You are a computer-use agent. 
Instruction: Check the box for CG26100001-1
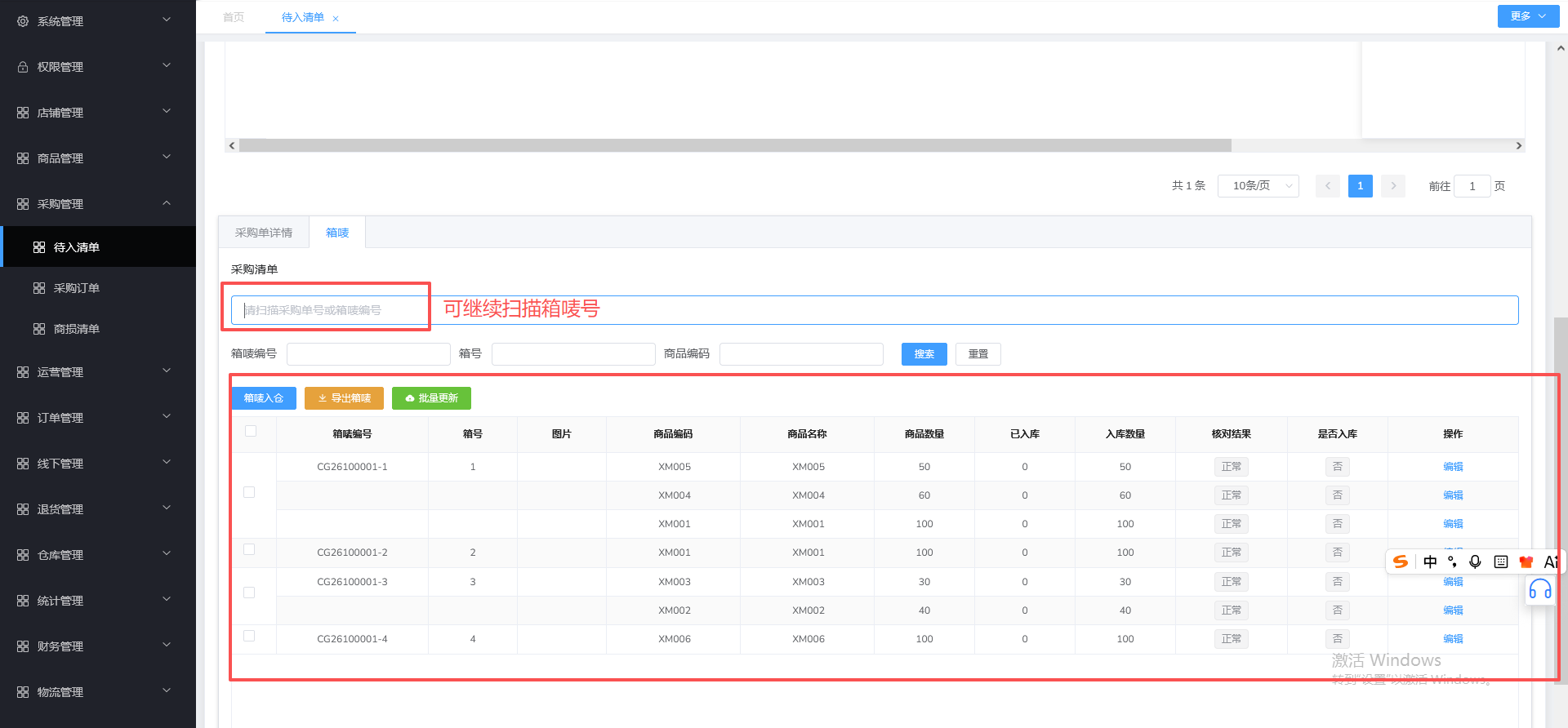coord(249,492)
